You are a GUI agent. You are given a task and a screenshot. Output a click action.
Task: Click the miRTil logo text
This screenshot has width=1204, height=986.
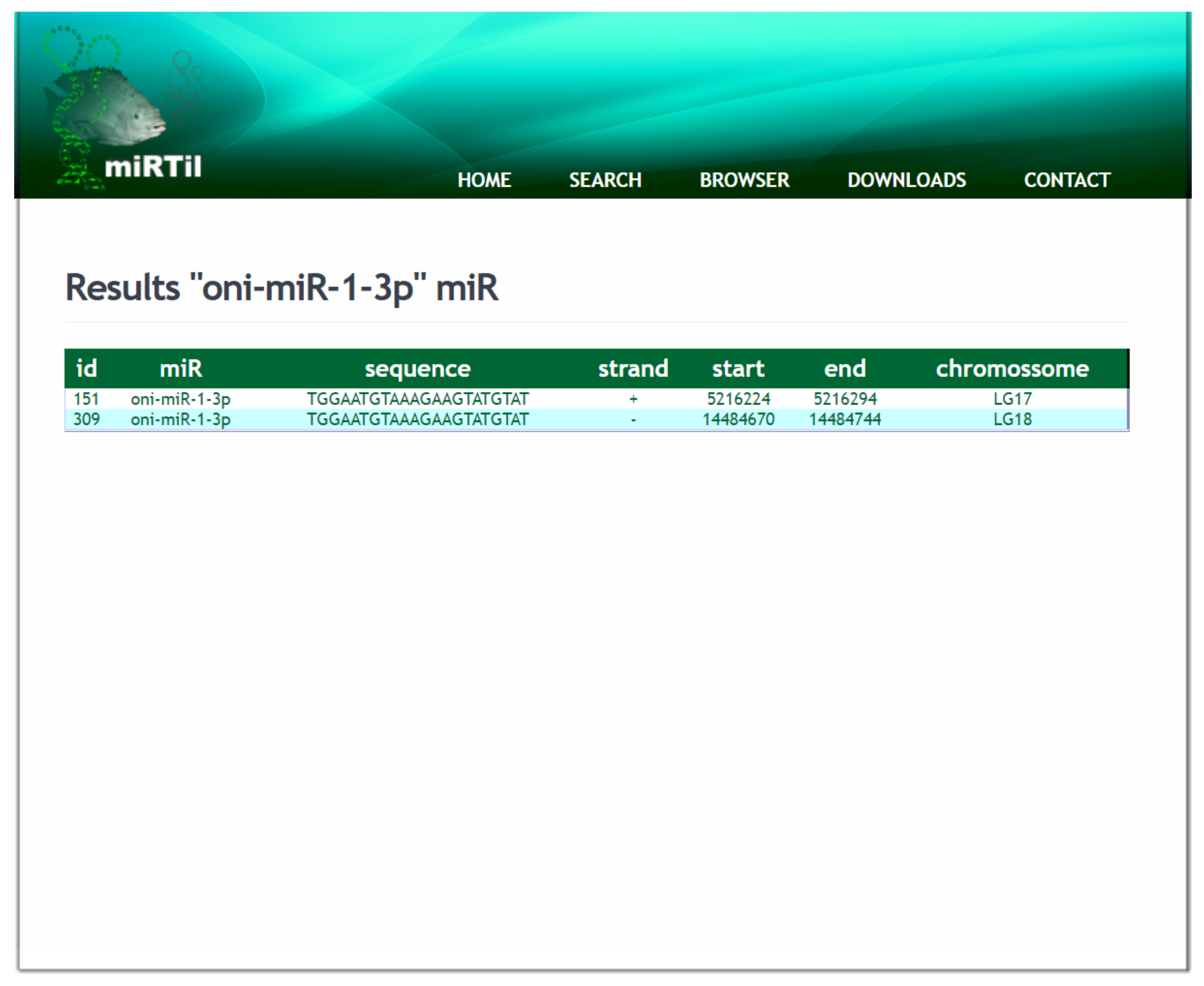(x=153, y=167)
